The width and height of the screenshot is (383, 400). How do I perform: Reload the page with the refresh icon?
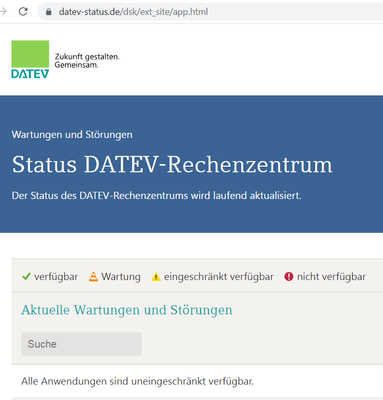coord(23,12)
